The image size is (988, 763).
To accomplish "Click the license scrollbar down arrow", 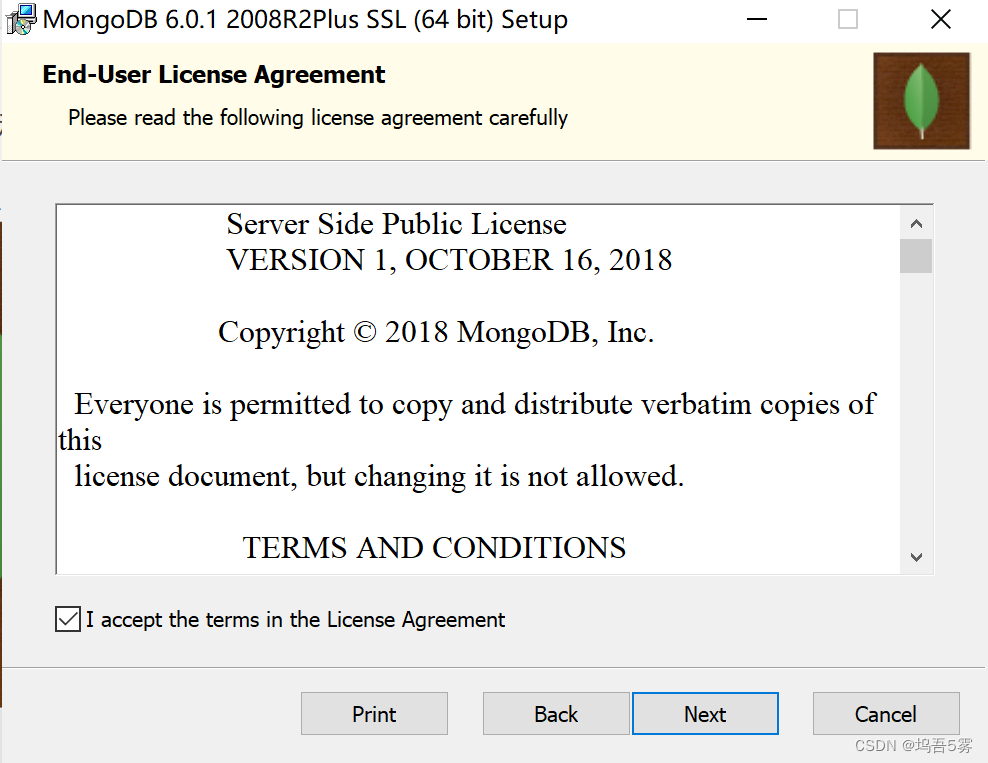I will [x=916, y=557].
